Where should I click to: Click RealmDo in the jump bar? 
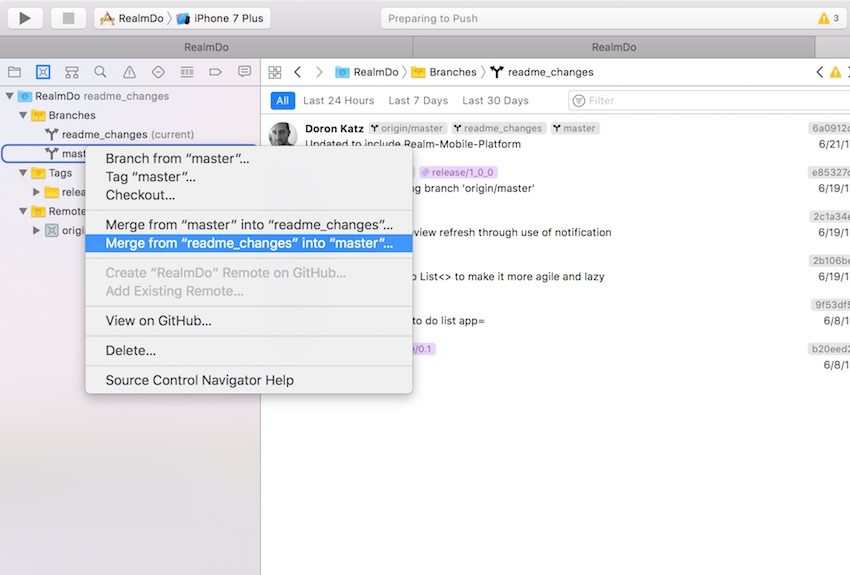(367, 72)
